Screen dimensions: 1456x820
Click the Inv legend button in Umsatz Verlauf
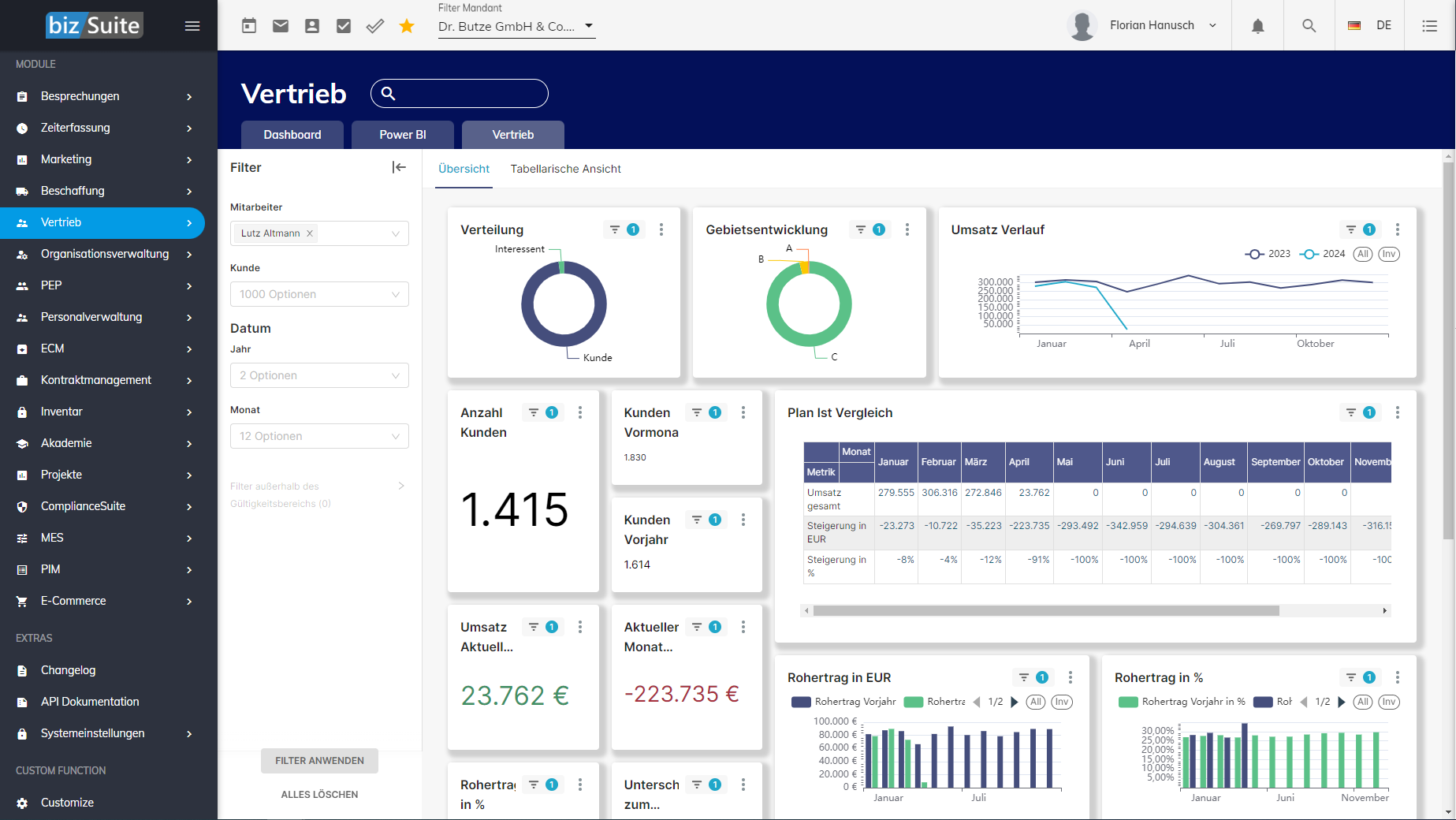(1388, 254)
